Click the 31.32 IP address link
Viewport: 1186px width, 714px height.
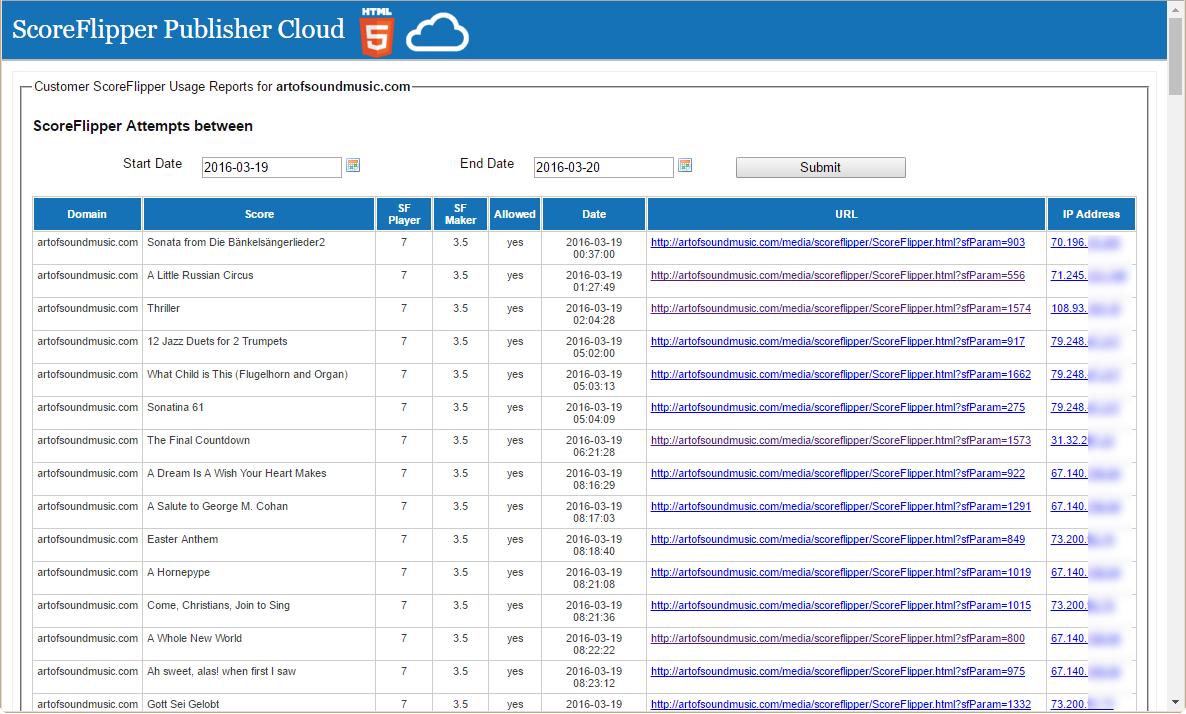click(x=1082, y=441)
